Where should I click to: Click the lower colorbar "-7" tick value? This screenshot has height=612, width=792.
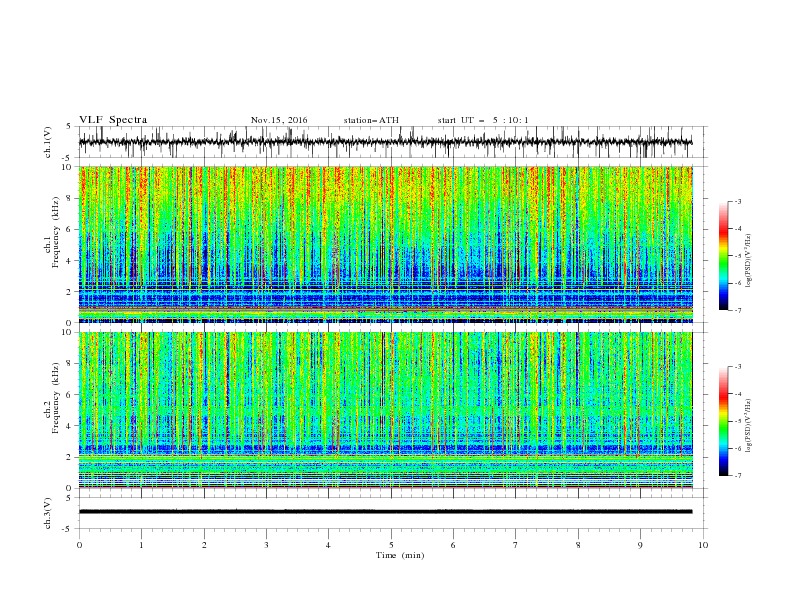pyautogui.click(x=738, y=476)
